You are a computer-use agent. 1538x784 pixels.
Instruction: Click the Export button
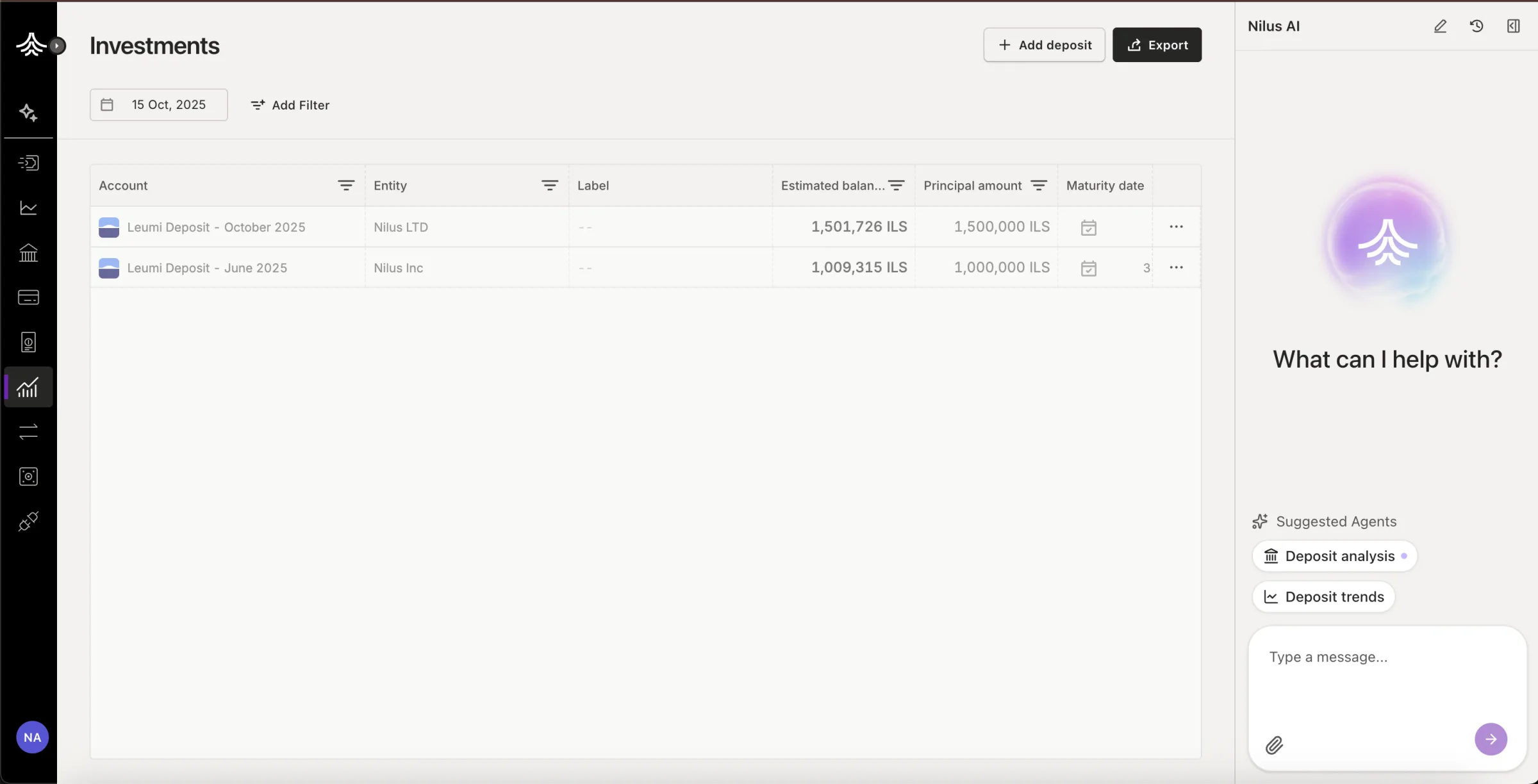click(1157, 45)
